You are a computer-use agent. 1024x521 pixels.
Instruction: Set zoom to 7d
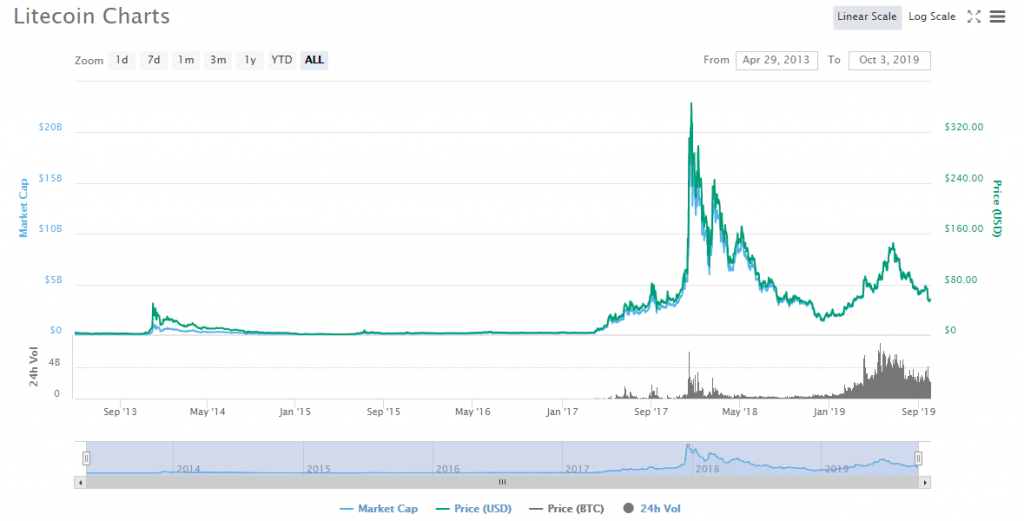[153, 60]
